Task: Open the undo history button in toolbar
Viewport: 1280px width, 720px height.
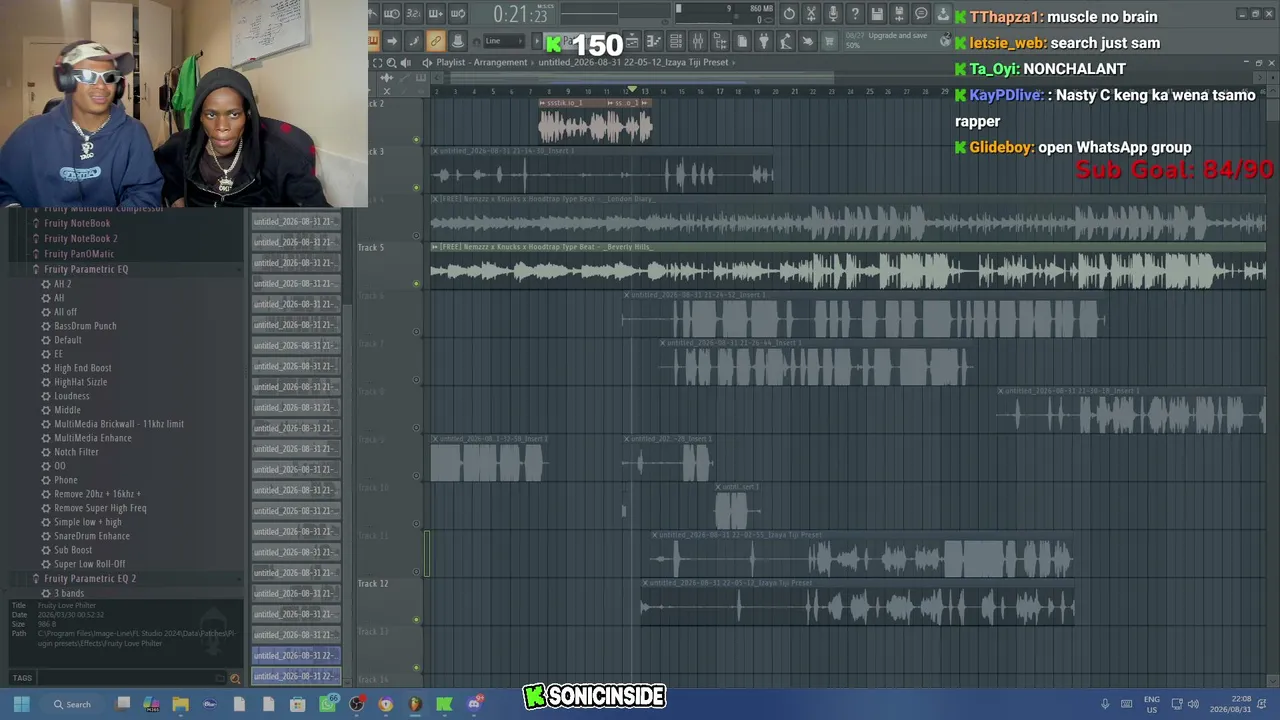Action: (789, 14)
